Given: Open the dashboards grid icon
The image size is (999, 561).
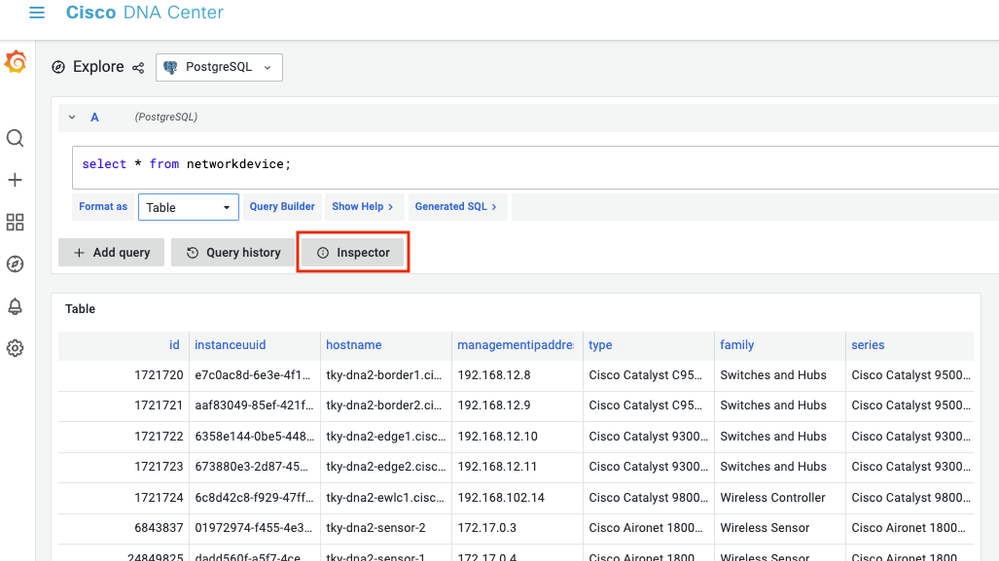Looking at the screenshot, I should click(x=15, y=222).
